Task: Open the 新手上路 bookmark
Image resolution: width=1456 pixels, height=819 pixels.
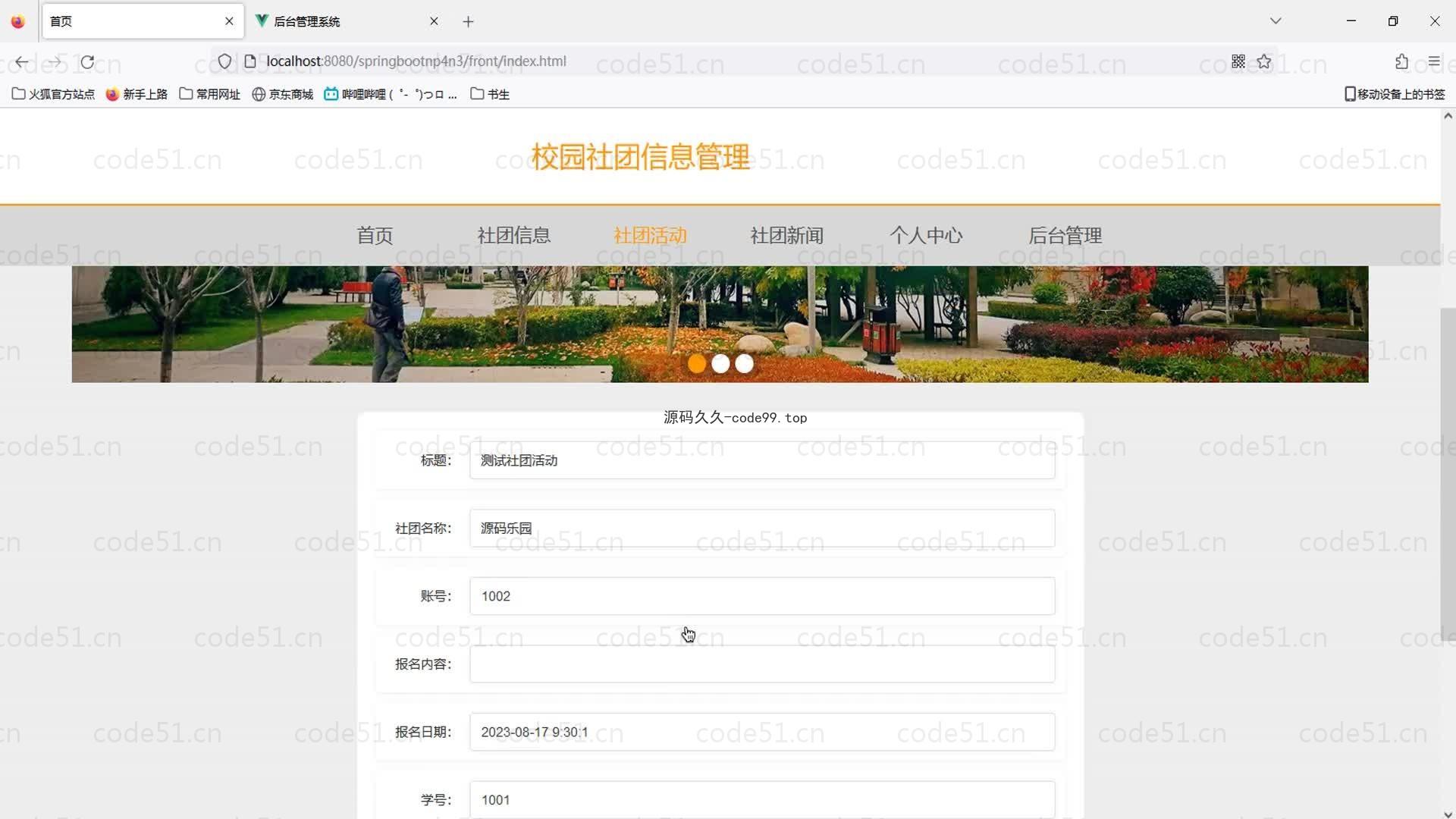Action: [136, 94]
